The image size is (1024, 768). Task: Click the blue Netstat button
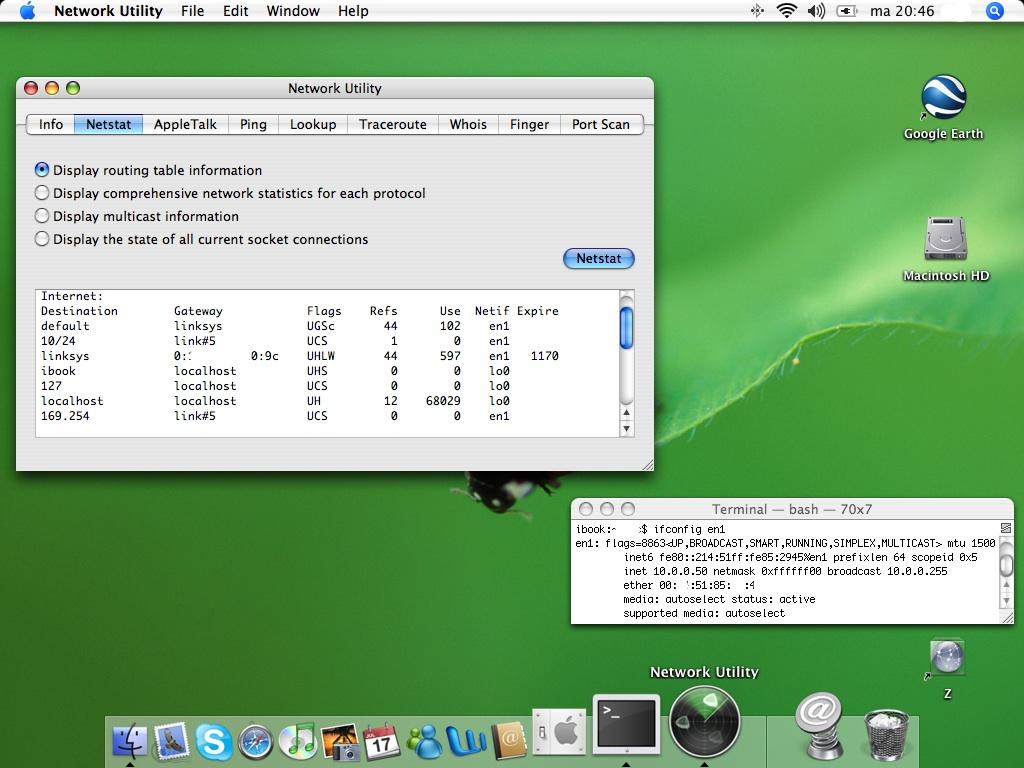click(598, 259)
